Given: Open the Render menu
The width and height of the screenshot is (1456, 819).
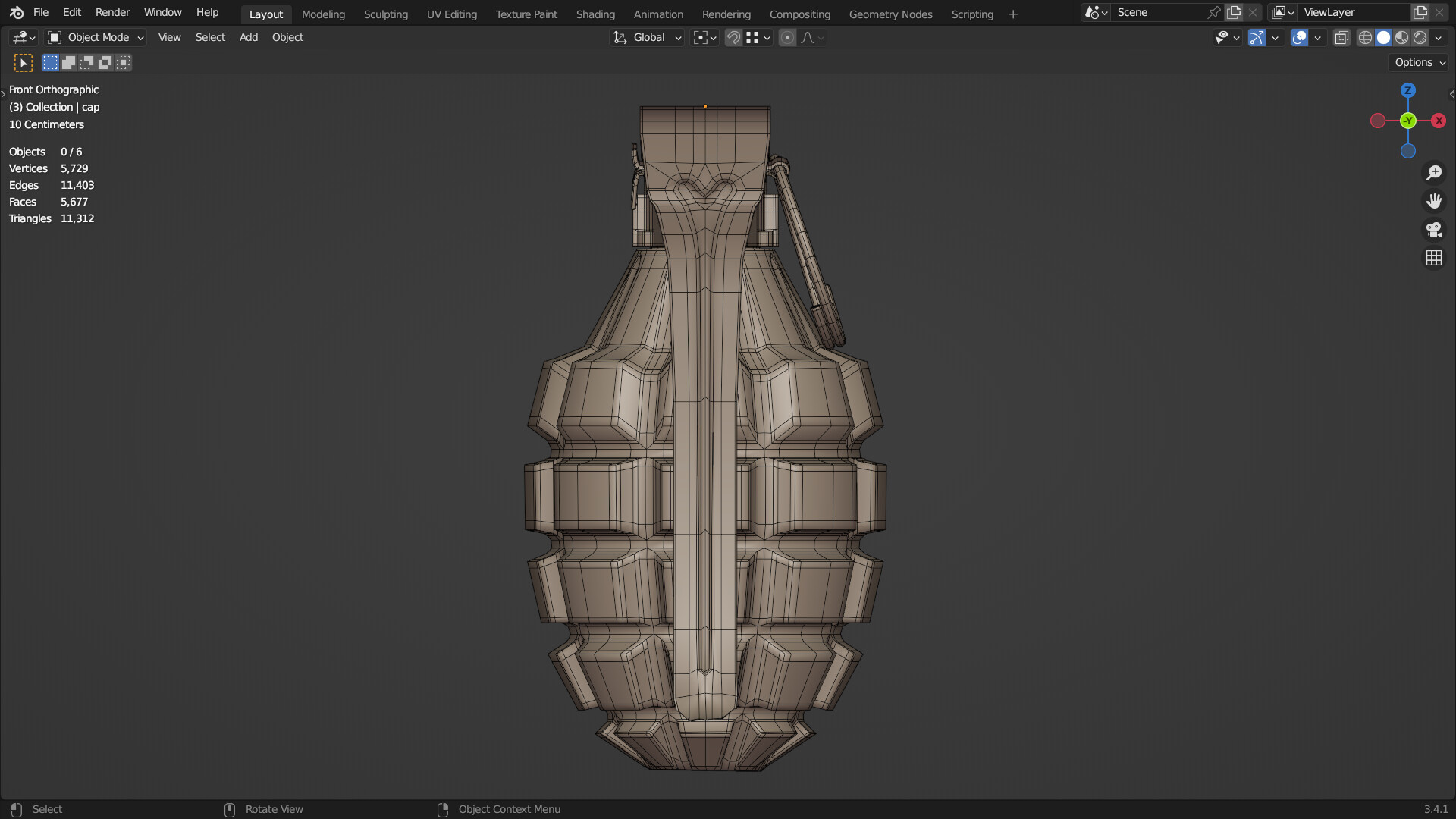Looking at the screenshot, I should tap(112, 12).
